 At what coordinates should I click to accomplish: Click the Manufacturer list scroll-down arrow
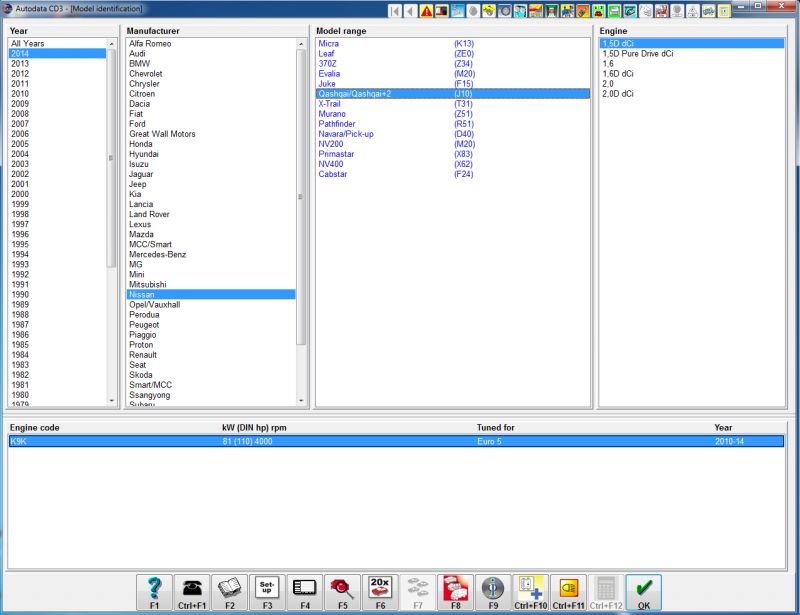pos(301,401)
